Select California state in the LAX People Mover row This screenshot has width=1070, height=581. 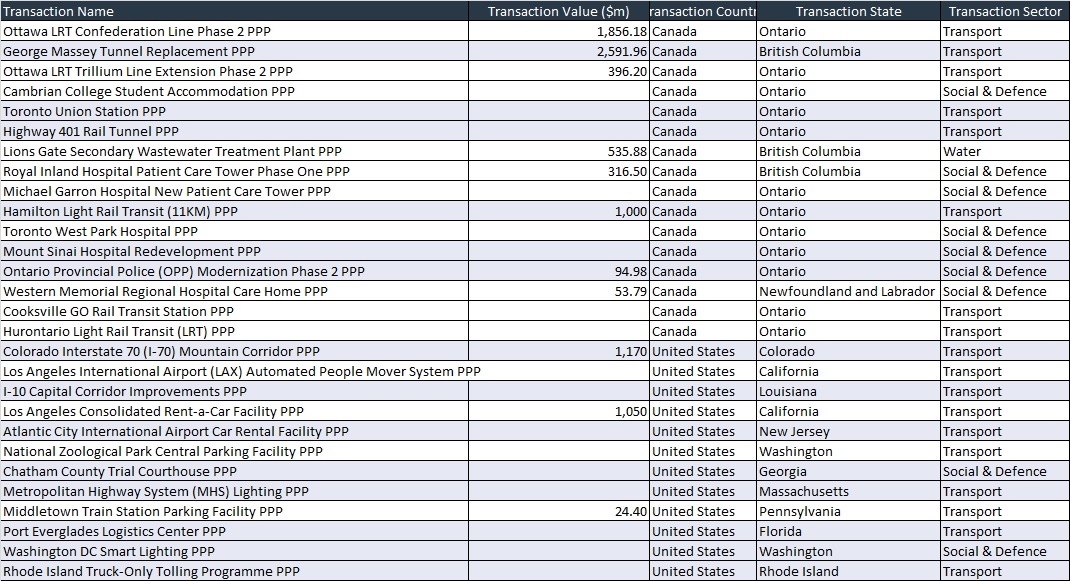[848, 371]
